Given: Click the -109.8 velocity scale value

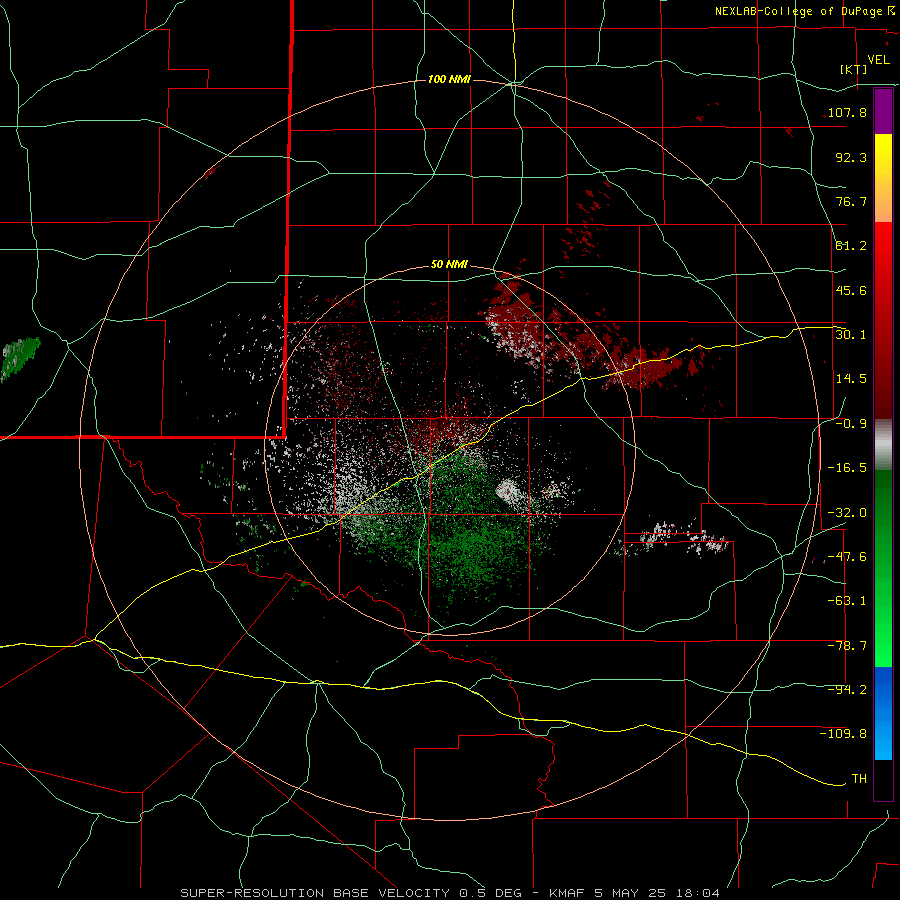Looking at the screenshot, I should [843, 734].
